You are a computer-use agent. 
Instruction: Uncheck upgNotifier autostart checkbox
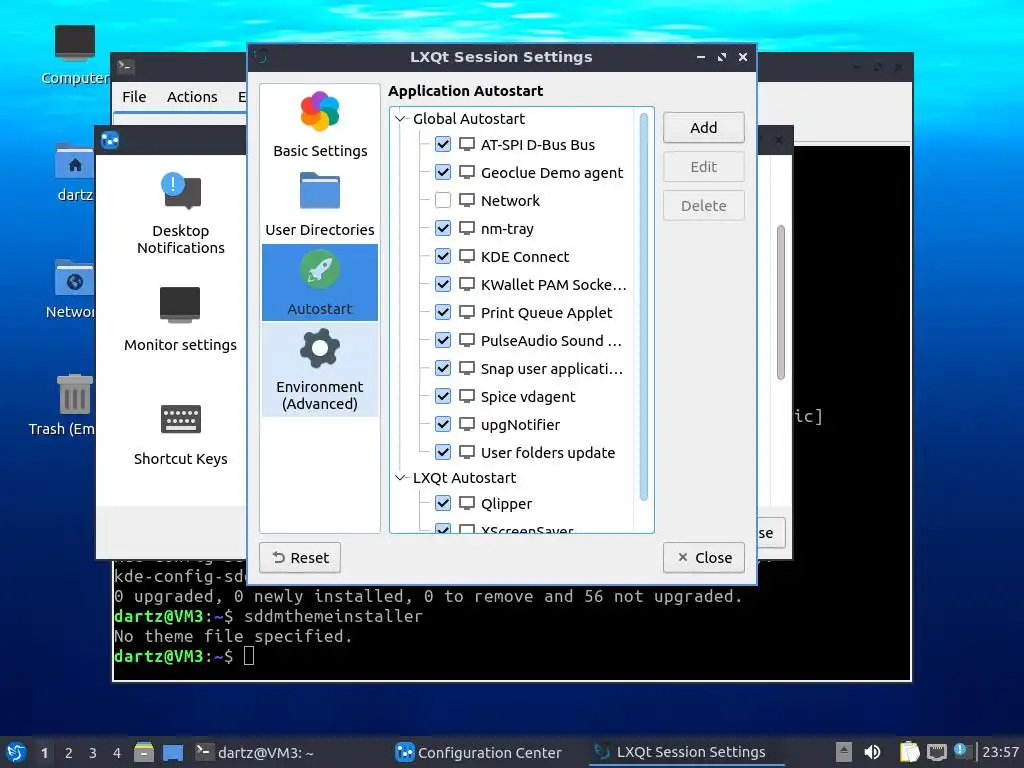point(443,424)
